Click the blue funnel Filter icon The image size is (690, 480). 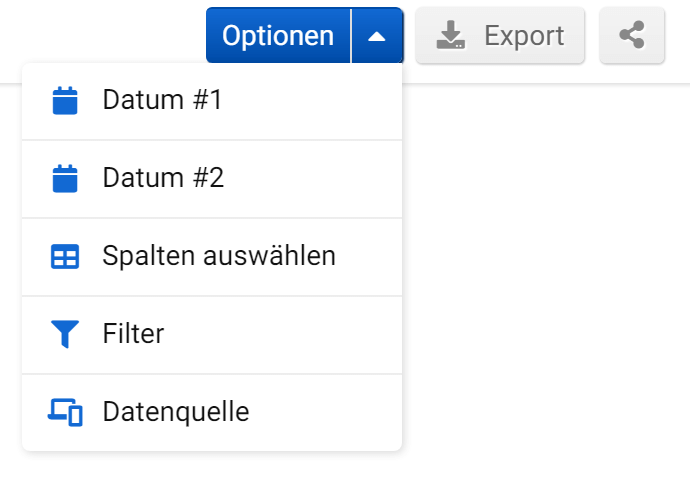(65, 334)
